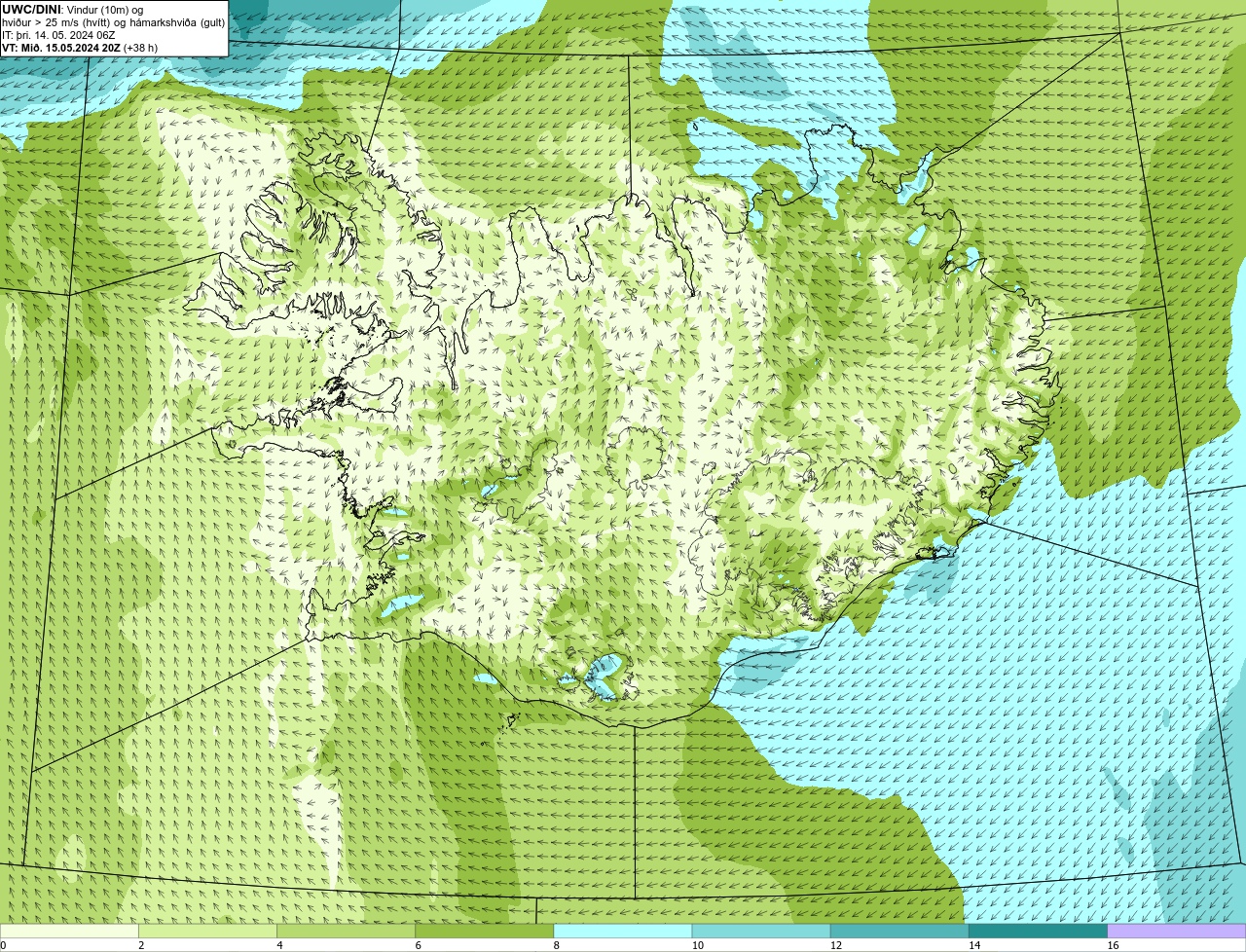Click the legend label "4"

279,945
